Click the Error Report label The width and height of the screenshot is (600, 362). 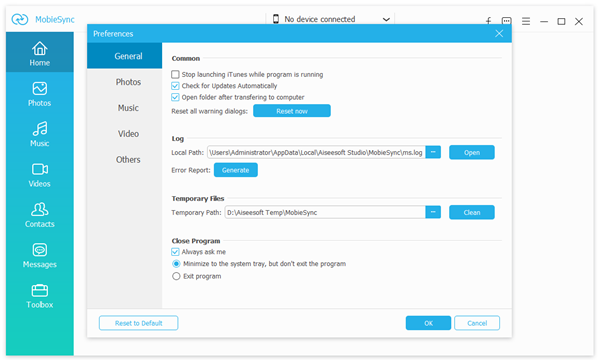[x=191, y=170]
